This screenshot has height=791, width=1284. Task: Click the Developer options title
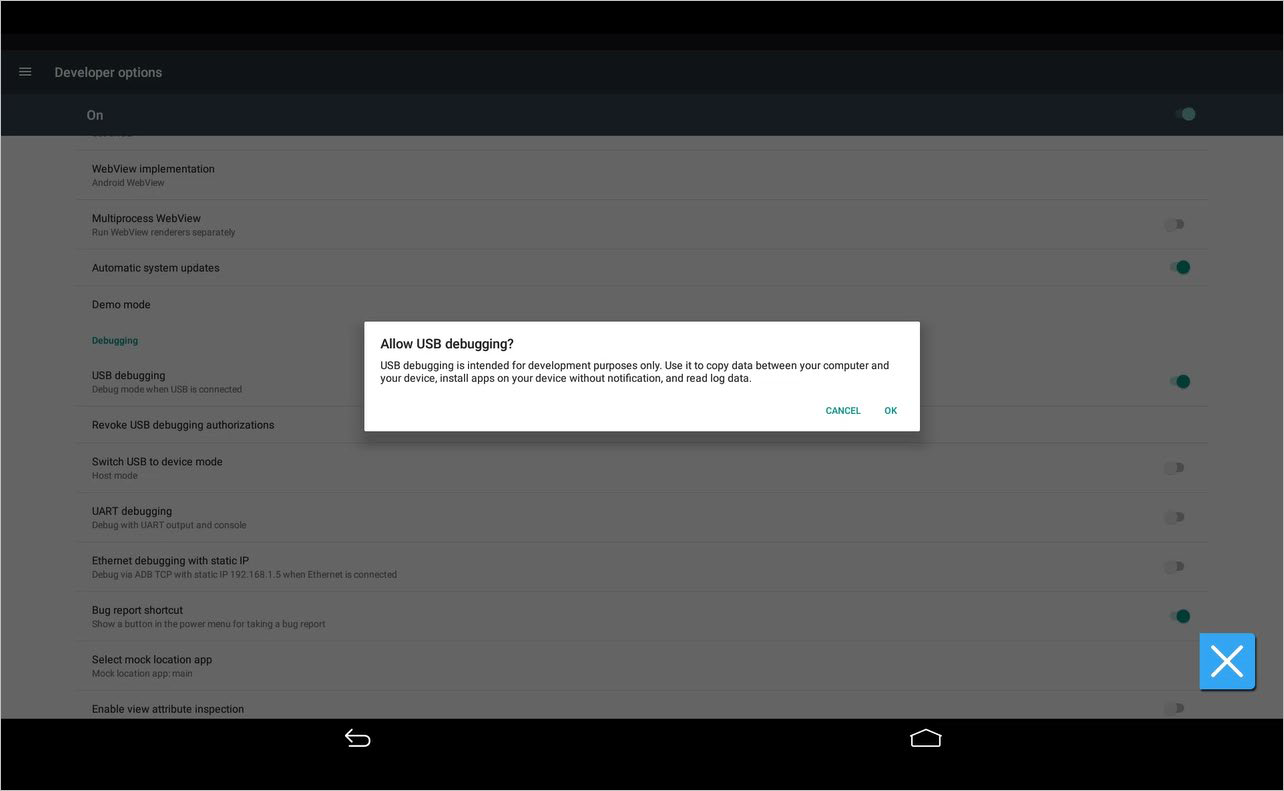[108, 72]
